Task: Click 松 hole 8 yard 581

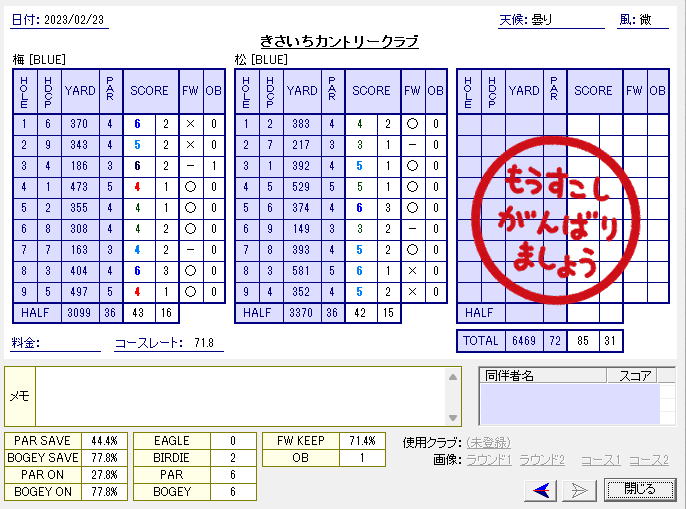Action: coord(301,271)
